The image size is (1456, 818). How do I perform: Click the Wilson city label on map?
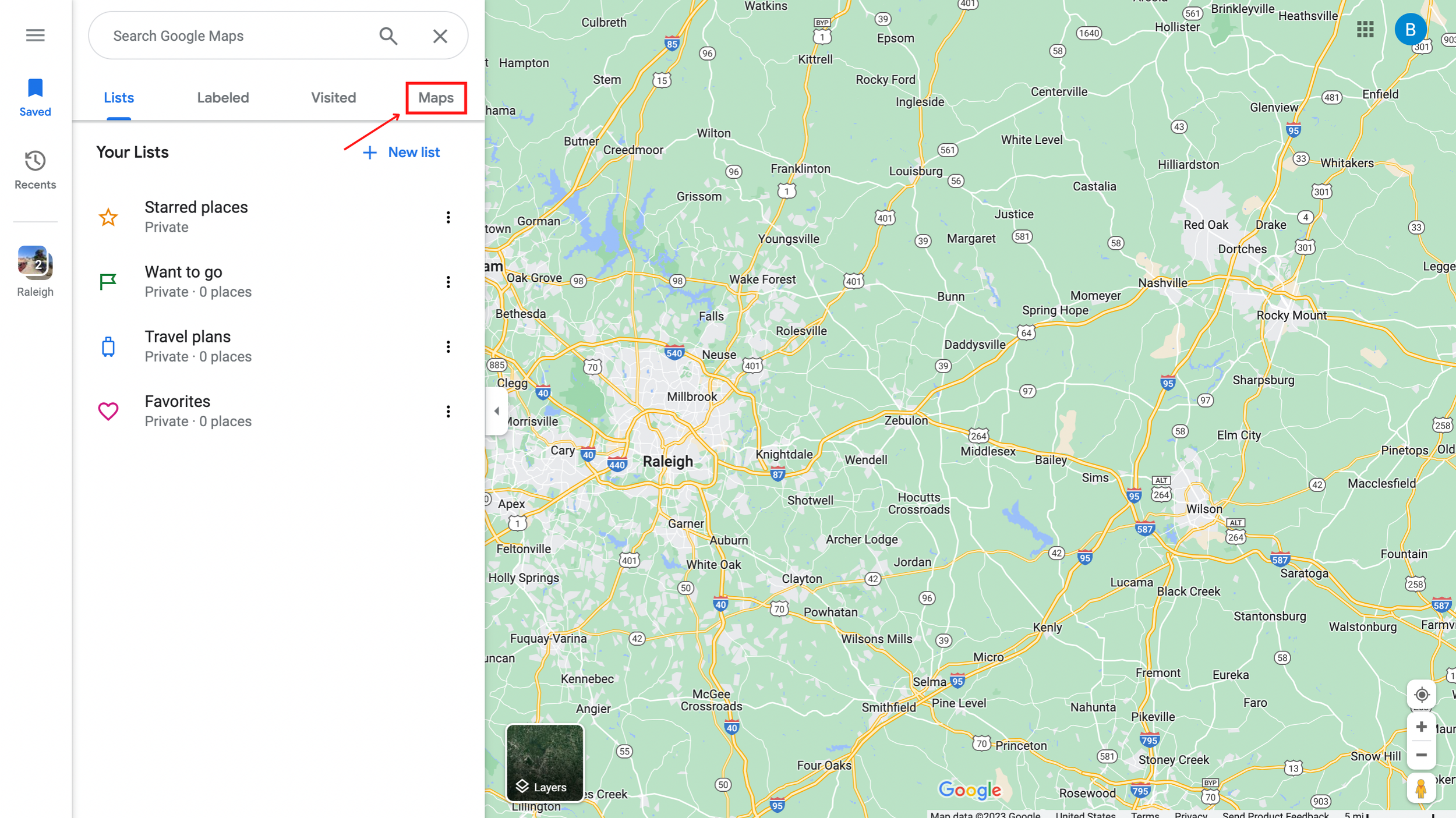coord(1204,509)
